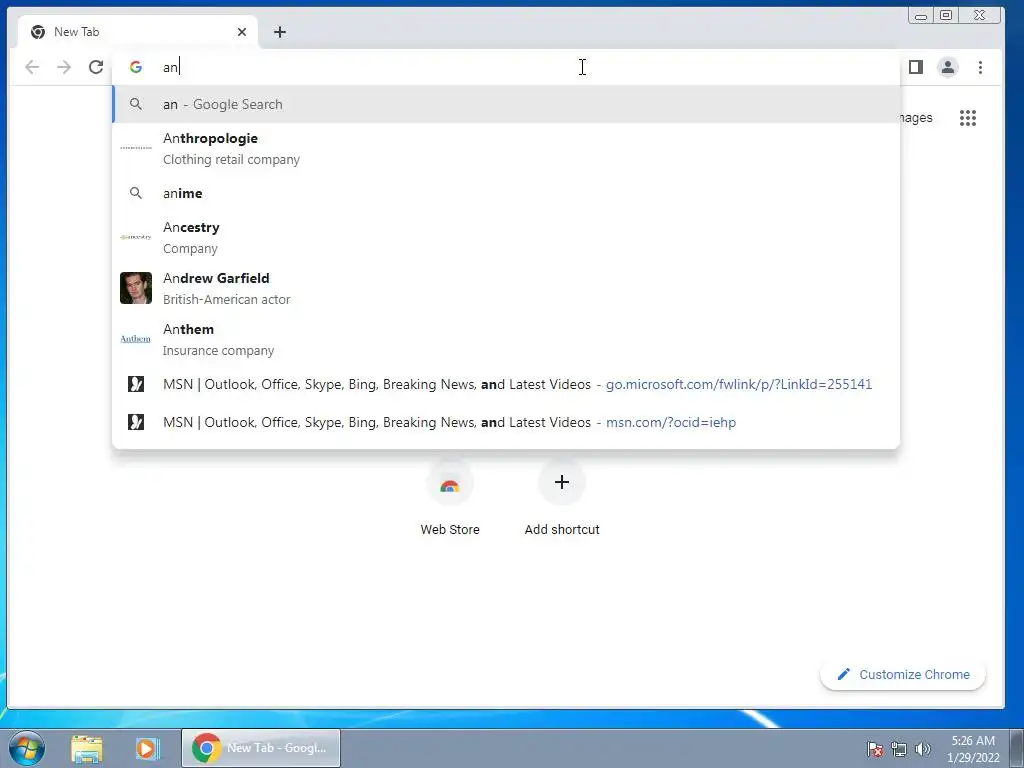Open Chrome's three-dot menu
Image resolution: width=1024 pixels, height=768 pixels.
click(x=980, y=67)
